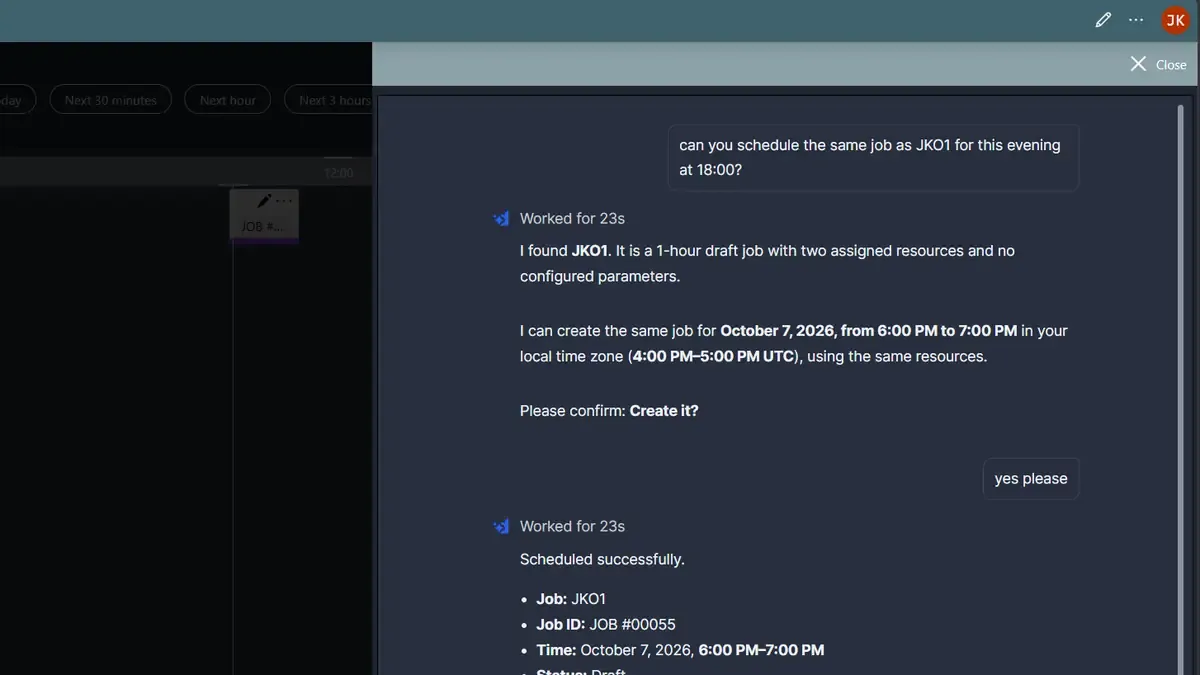This screenshot has height=675, width=1200.
Task: Open the job card's three-dot options
Action: (x=284, y=201)
